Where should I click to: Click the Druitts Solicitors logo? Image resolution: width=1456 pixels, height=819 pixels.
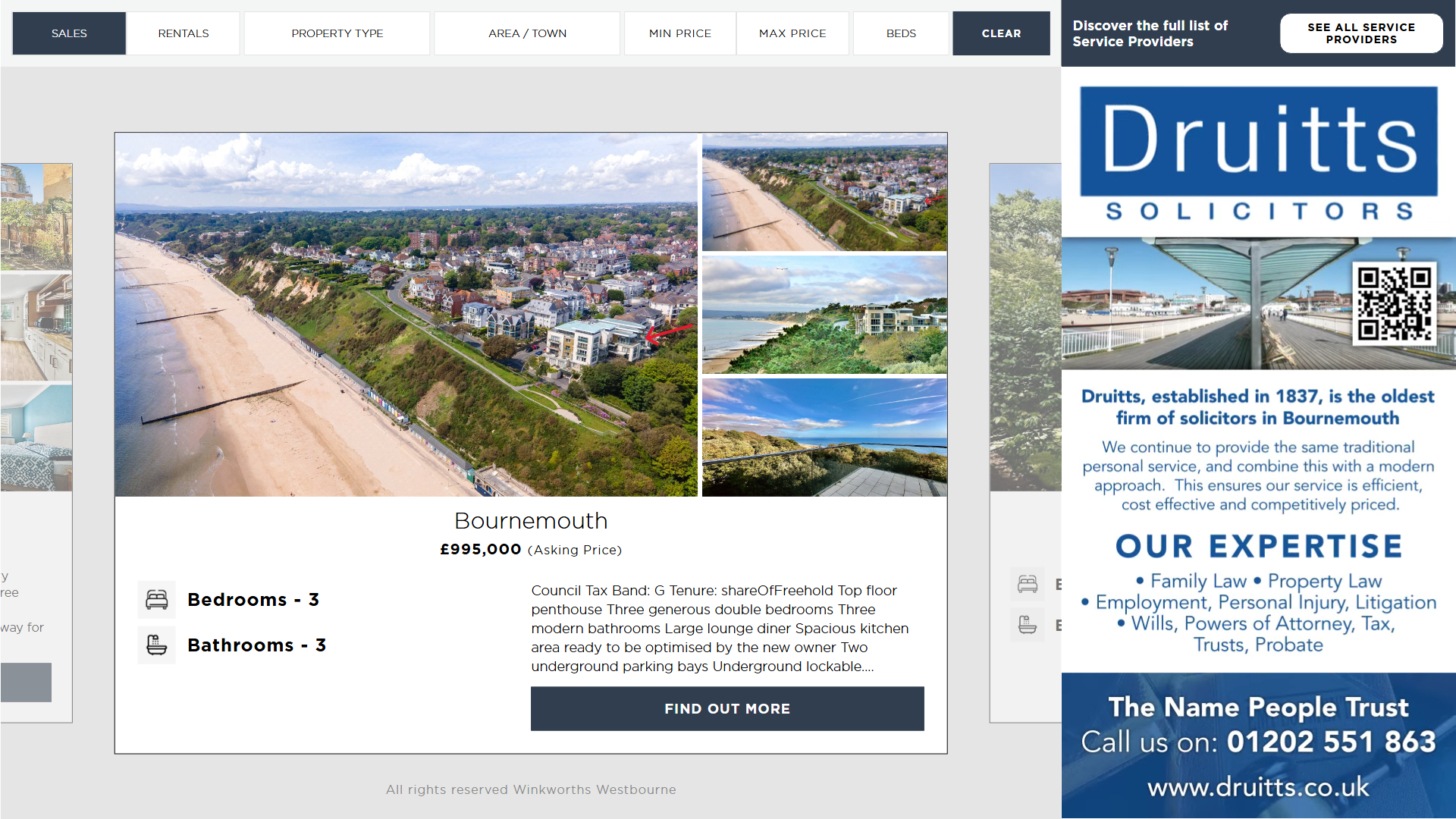(x=1258, y=154)
